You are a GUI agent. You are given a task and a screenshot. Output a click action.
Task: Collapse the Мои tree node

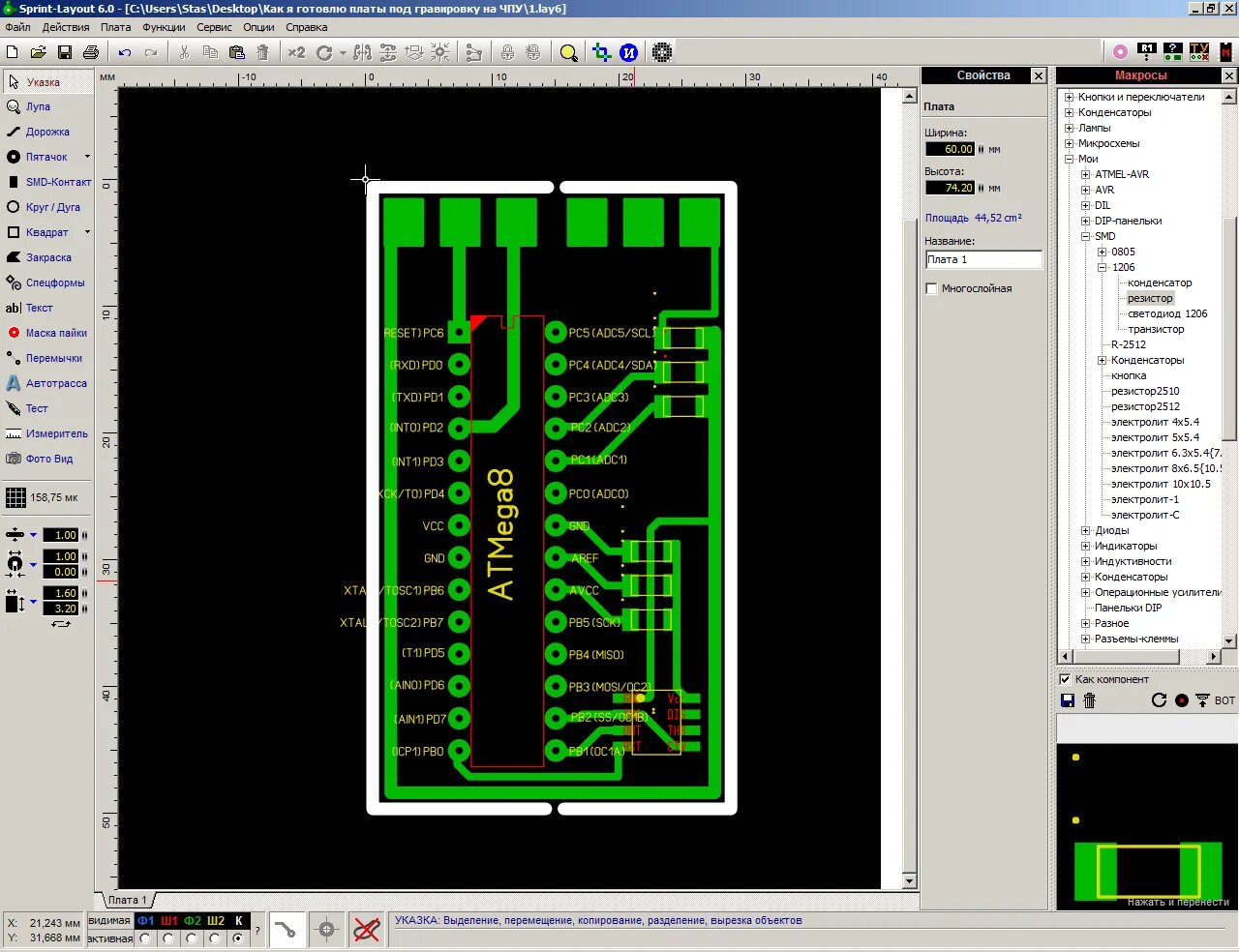(1069, 159)
